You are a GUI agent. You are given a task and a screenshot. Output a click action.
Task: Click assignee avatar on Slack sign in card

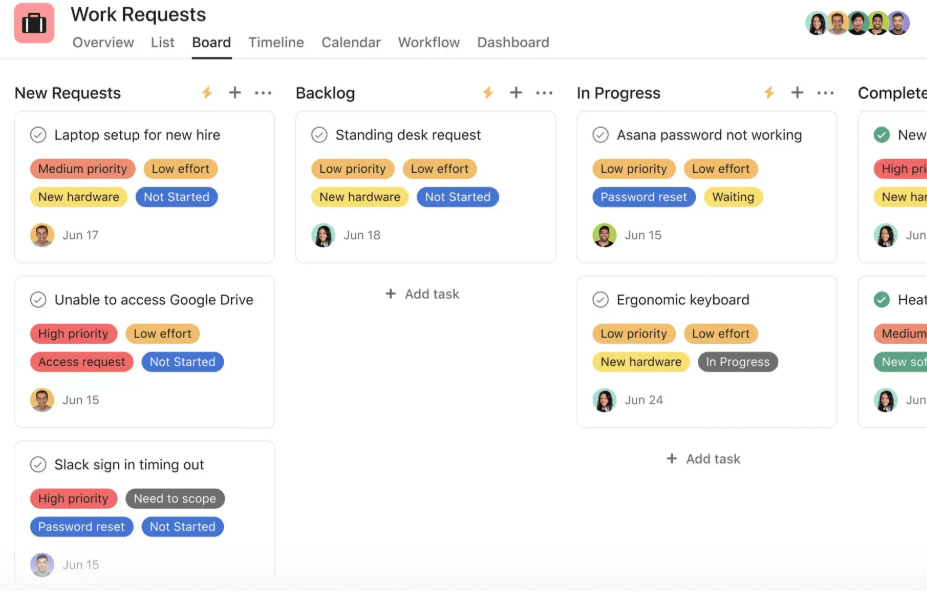tap(42, 565)
